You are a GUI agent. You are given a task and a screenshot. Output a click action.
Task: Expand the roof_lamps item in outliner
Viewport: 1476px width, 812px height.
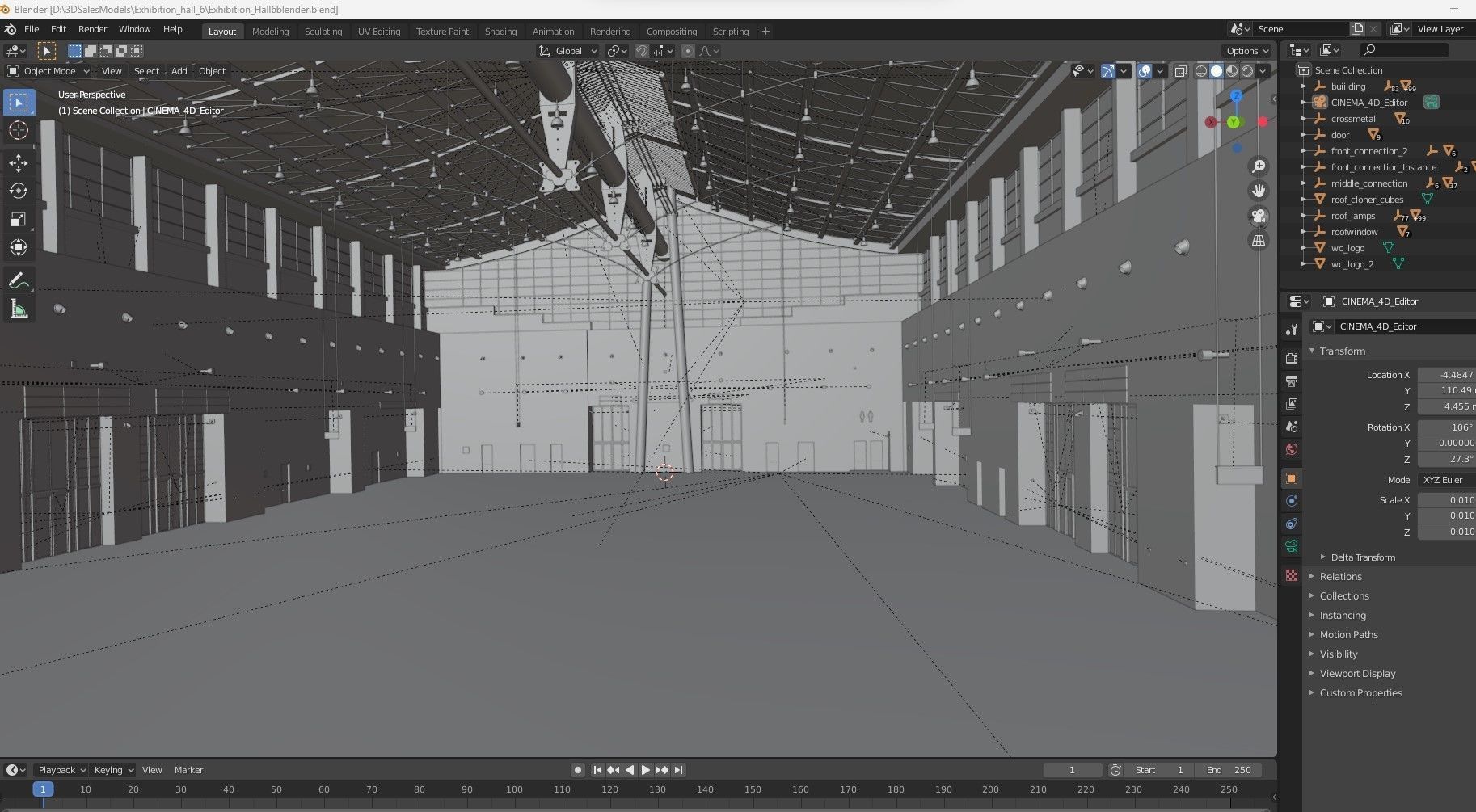coord(1304,216)
